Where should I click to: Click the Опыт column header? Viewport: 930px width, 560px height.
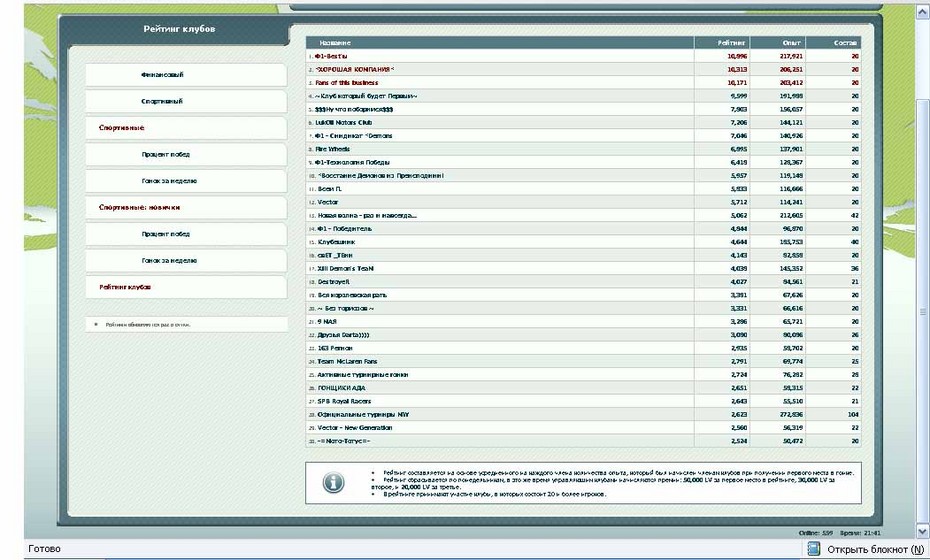point(792,43)
